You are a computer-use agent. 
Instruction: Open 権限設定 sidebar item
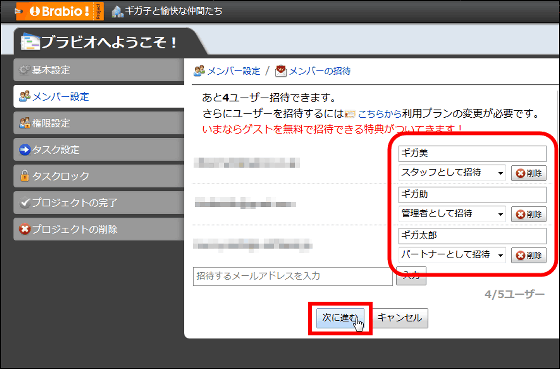click(x=99, y=123)
